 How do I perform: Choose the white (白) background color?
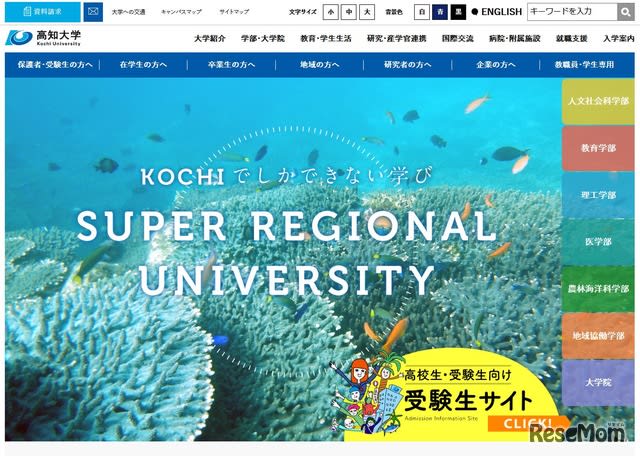point(422,12)
